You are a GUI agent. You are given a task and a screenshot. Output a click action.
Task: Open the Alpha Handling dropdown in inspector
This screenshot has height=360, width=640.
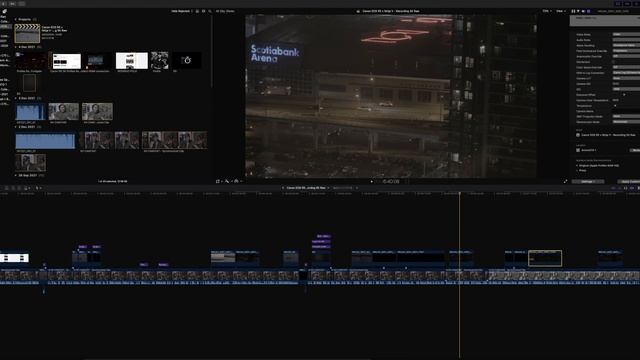tap(626, 45)
